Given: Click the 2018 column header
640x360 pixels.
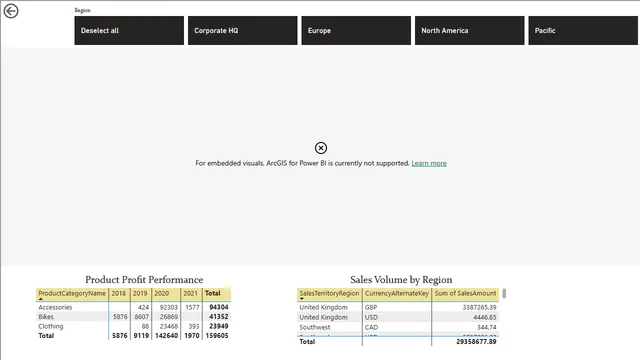Looking at the screenshot, I should coord(119,293).
